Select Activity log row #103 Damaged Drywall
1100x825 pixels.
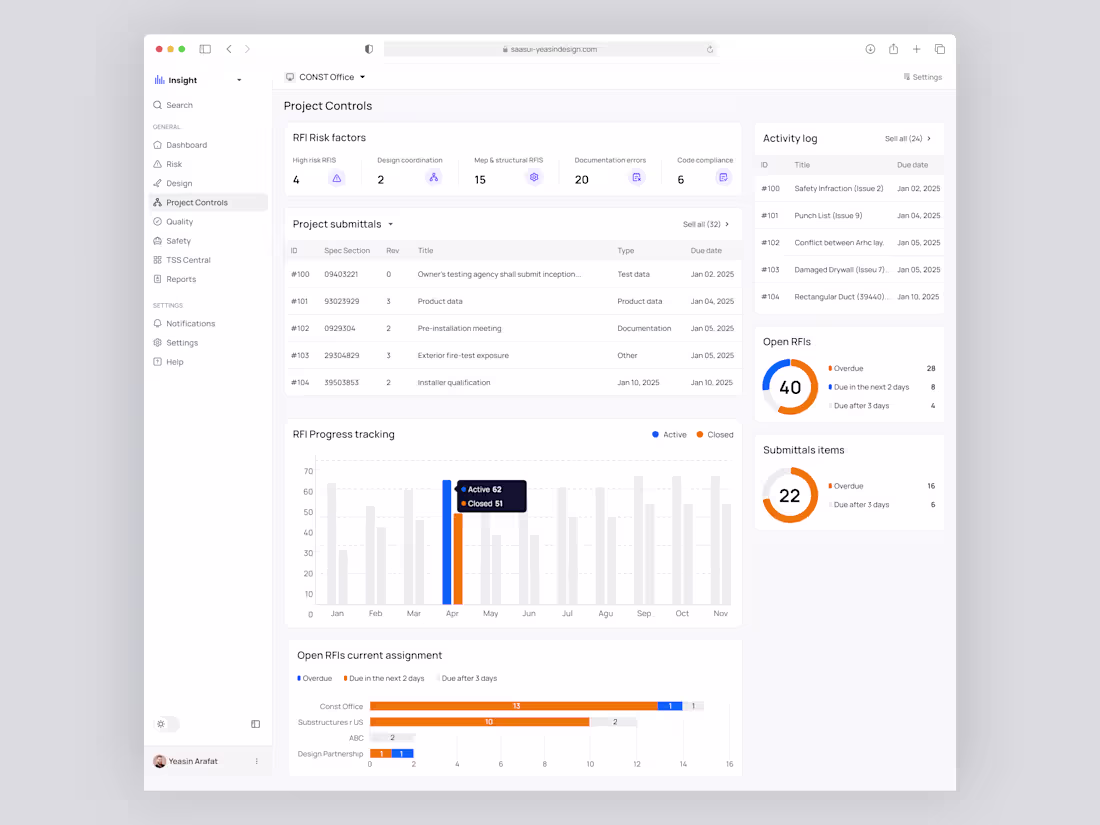[849, 269]
